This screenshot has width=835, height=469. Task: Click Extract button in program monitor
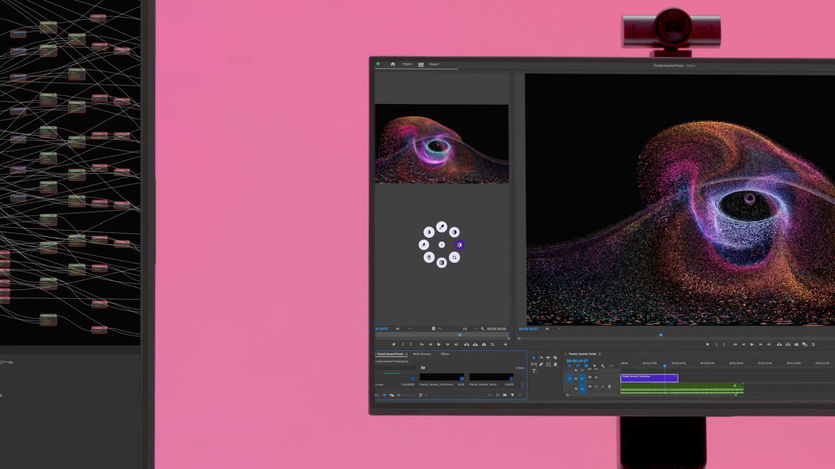pos(788,344)
